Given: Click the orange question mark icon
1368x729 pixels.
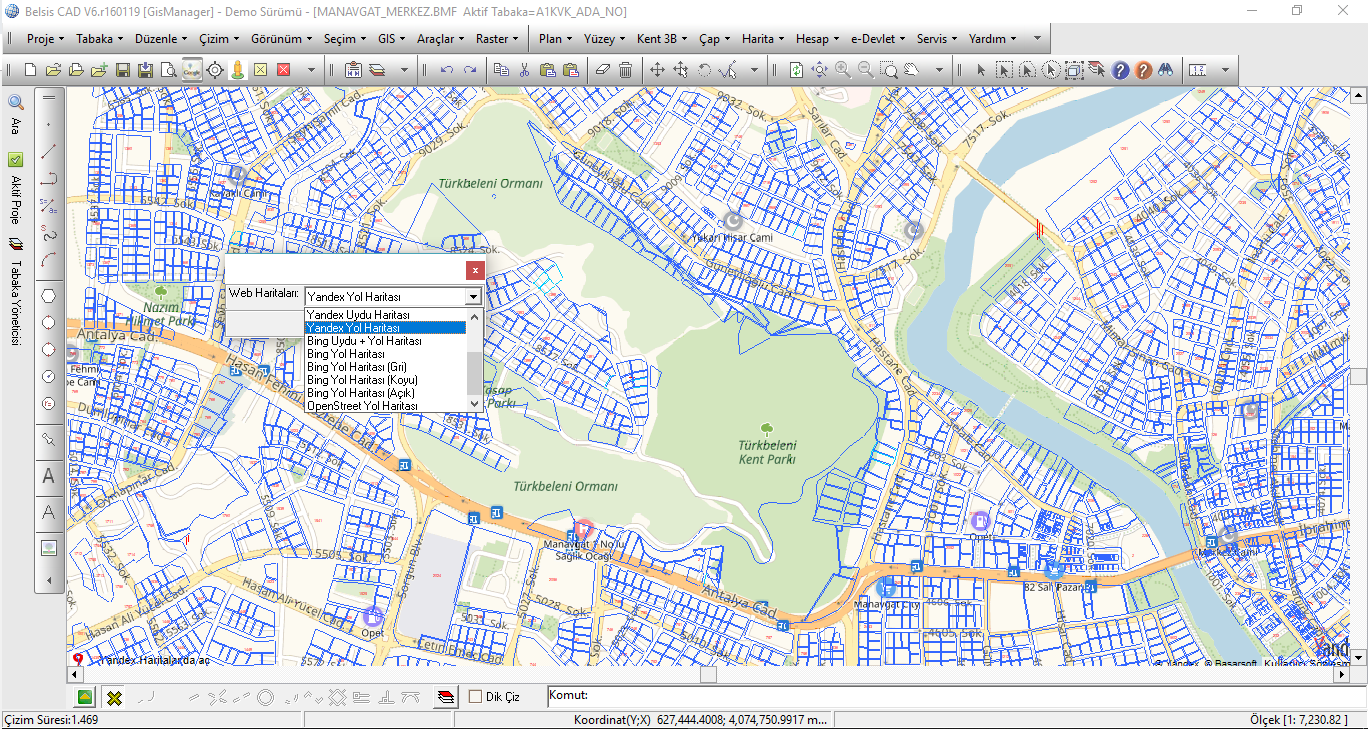Looking at the screenshot, I should pyautogui.click(x=1143, y=70).
